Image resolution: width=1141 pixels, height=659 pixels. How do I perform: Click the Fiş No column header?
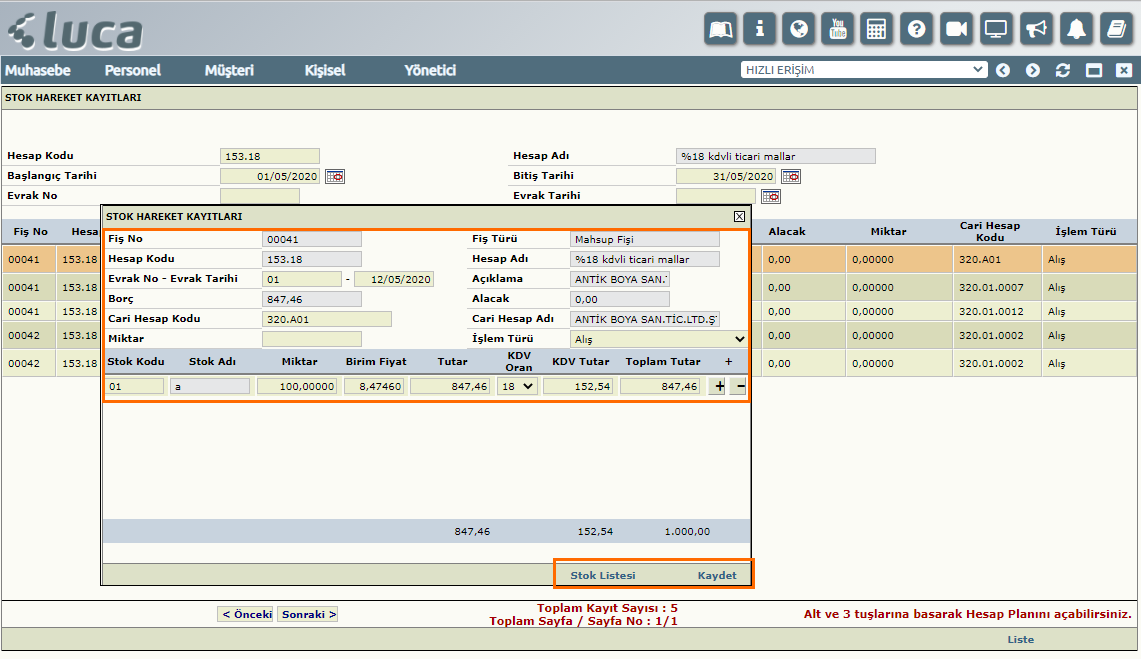click(31, 232)
